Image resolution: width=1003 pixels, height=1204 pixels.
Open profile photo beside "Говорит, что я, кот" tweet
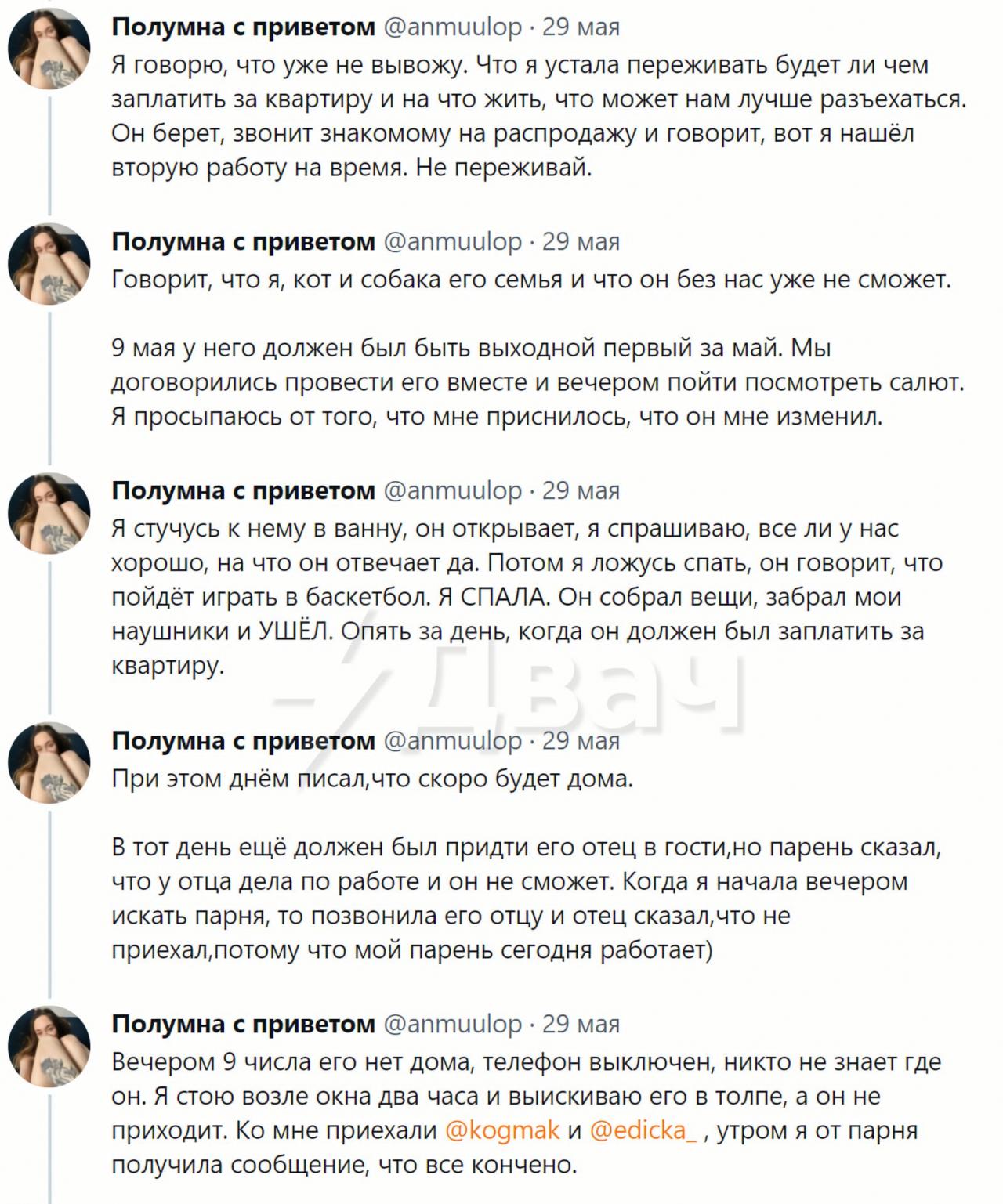click(x=49, y=264)
